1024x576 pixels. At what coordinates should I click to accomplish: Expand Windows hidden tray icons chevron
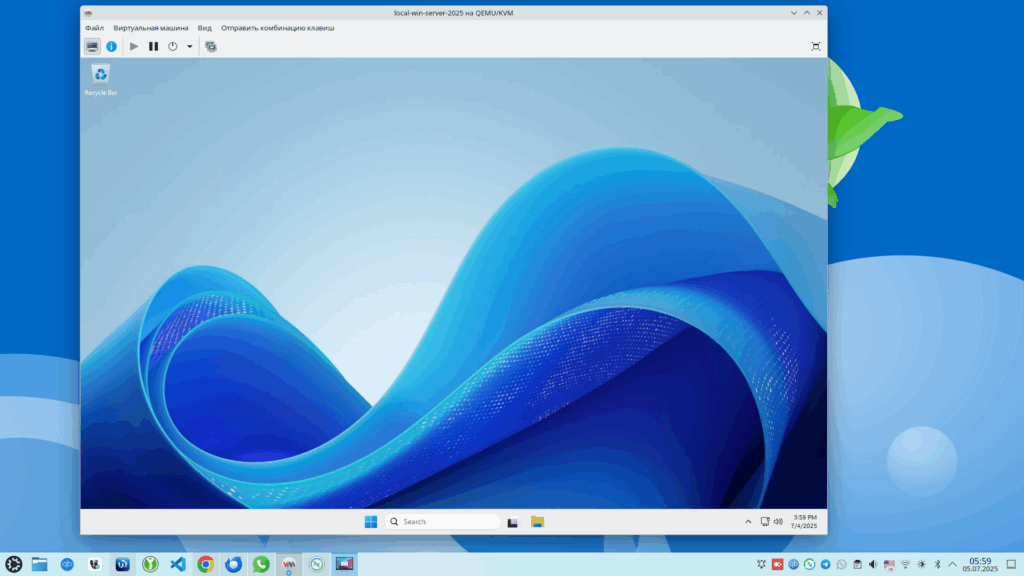(748, 522)
